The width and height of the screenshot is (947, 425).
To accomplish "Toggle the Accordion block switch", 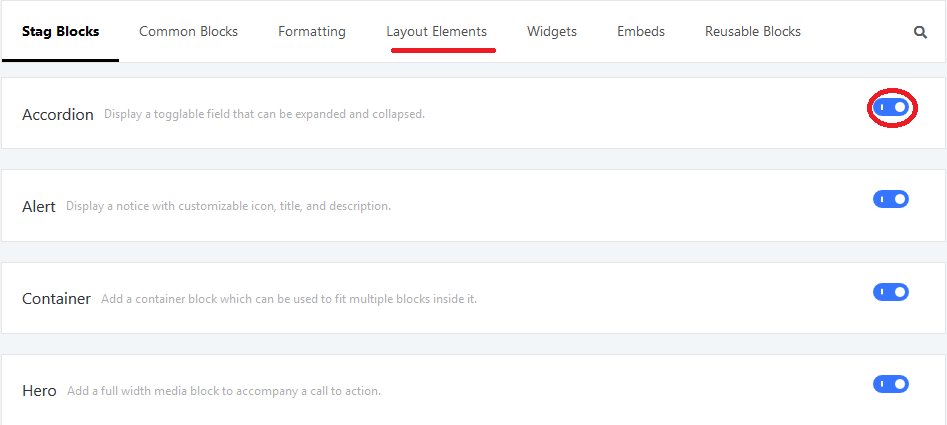I will coord(891,107).
